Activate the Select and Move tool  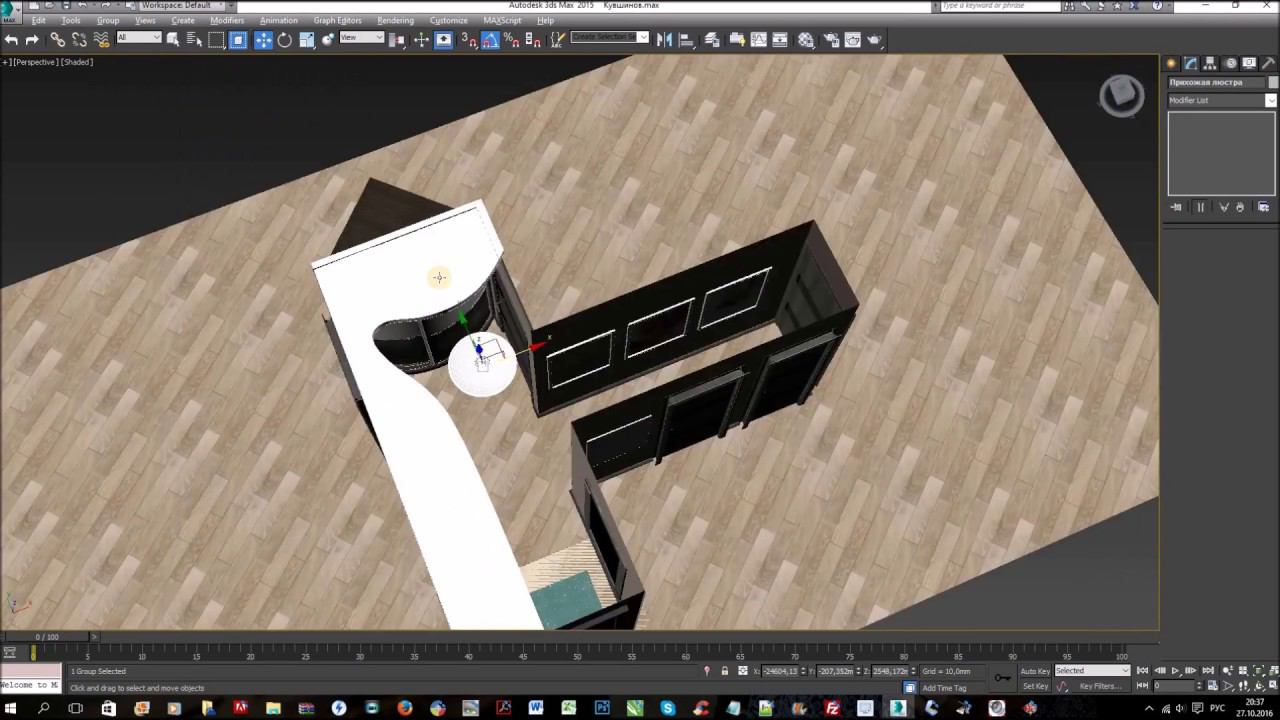click(x=263, y=40)
